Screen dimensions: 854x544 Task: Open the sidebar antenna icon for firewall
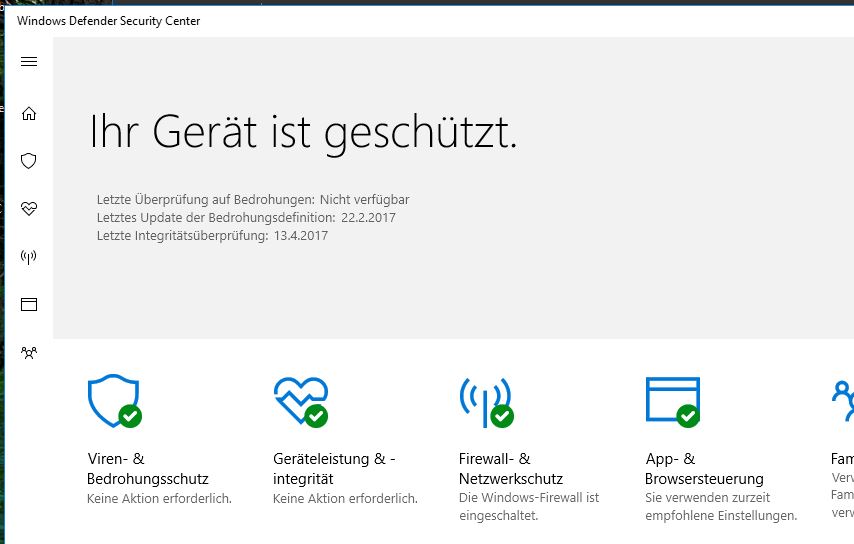(x=29, y=256)
